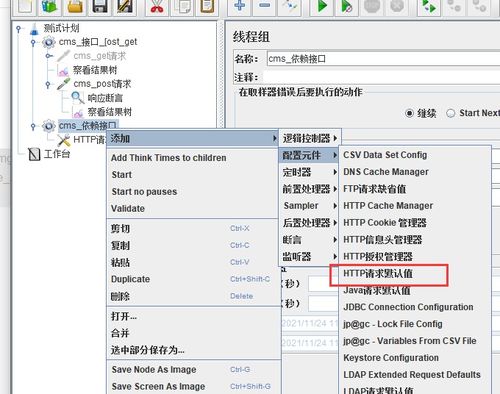The height and width of the screenshot is (394, 500).
Task: Choose jp@gc - Variables From CSV File
Action: click(x=415, y=341)
